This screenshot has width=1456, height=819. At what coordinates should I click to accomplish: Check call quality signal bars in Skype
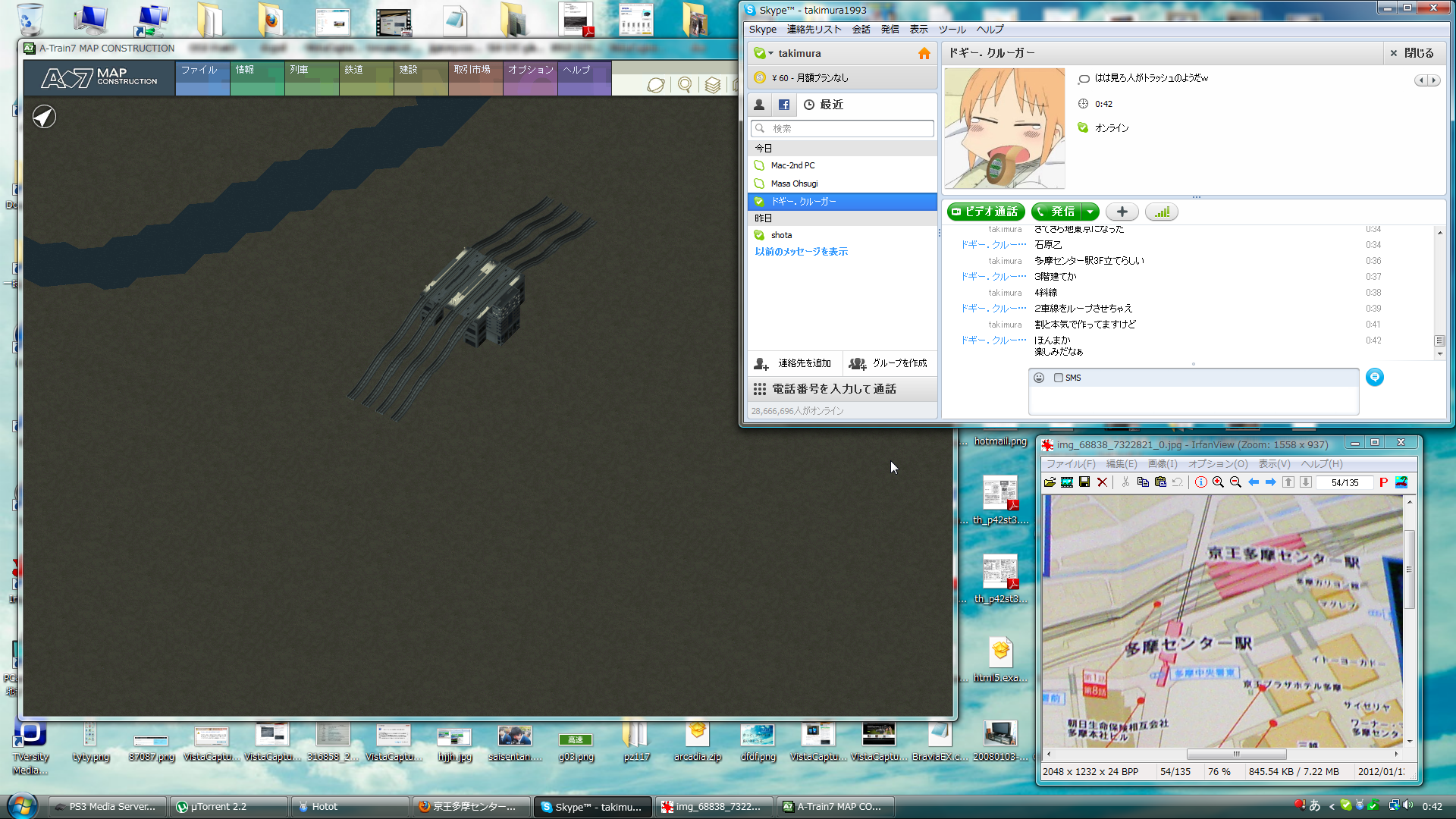[x=1162, y=212]
